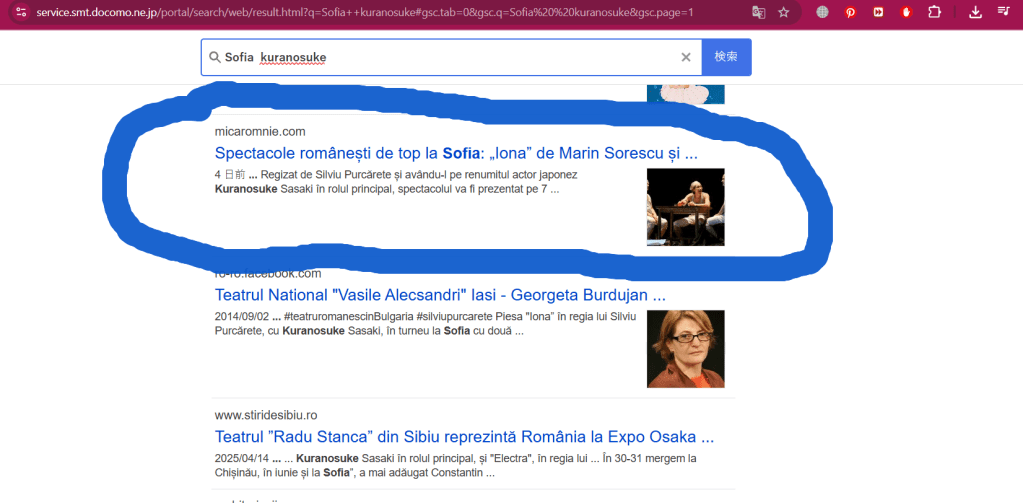Open the red stop-hand blocker extension
The width and height of the screenshot is (1023, 503).
[906, 12]
